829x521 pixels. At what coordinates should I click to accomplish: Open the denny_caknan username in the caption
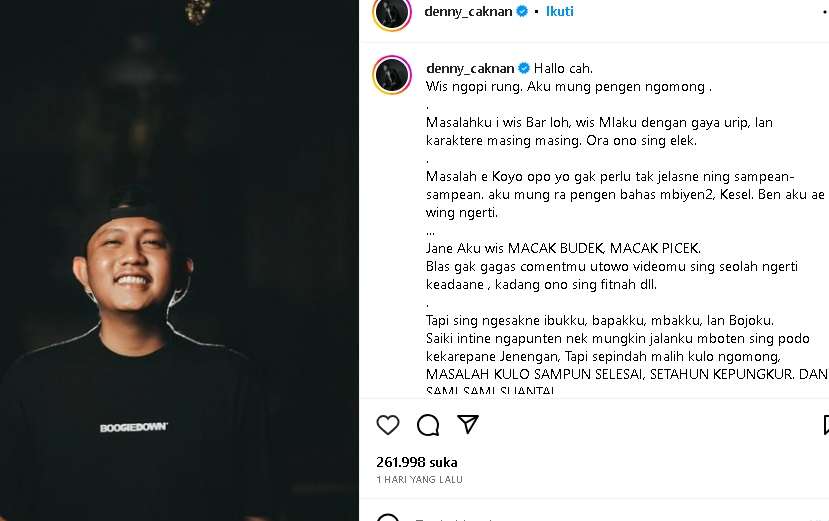(x=470, y=68)
